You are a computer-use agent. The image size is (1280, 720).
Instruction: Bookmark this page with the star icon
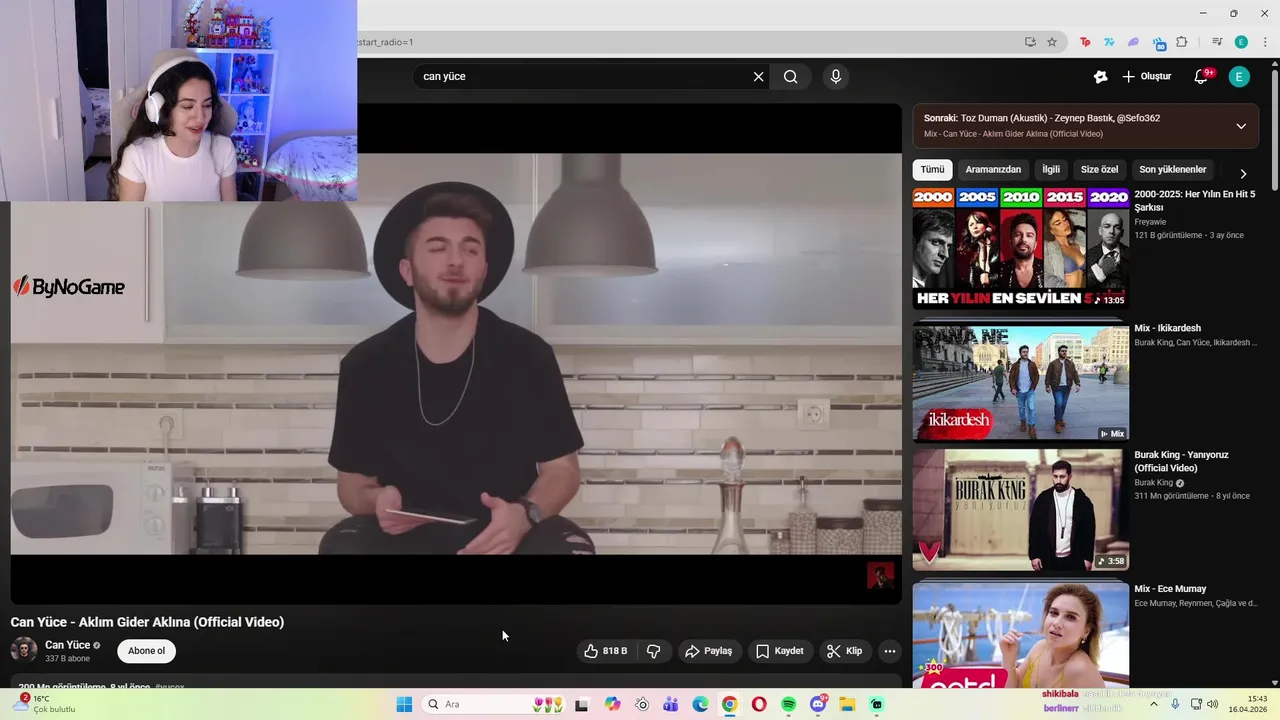1052,42
